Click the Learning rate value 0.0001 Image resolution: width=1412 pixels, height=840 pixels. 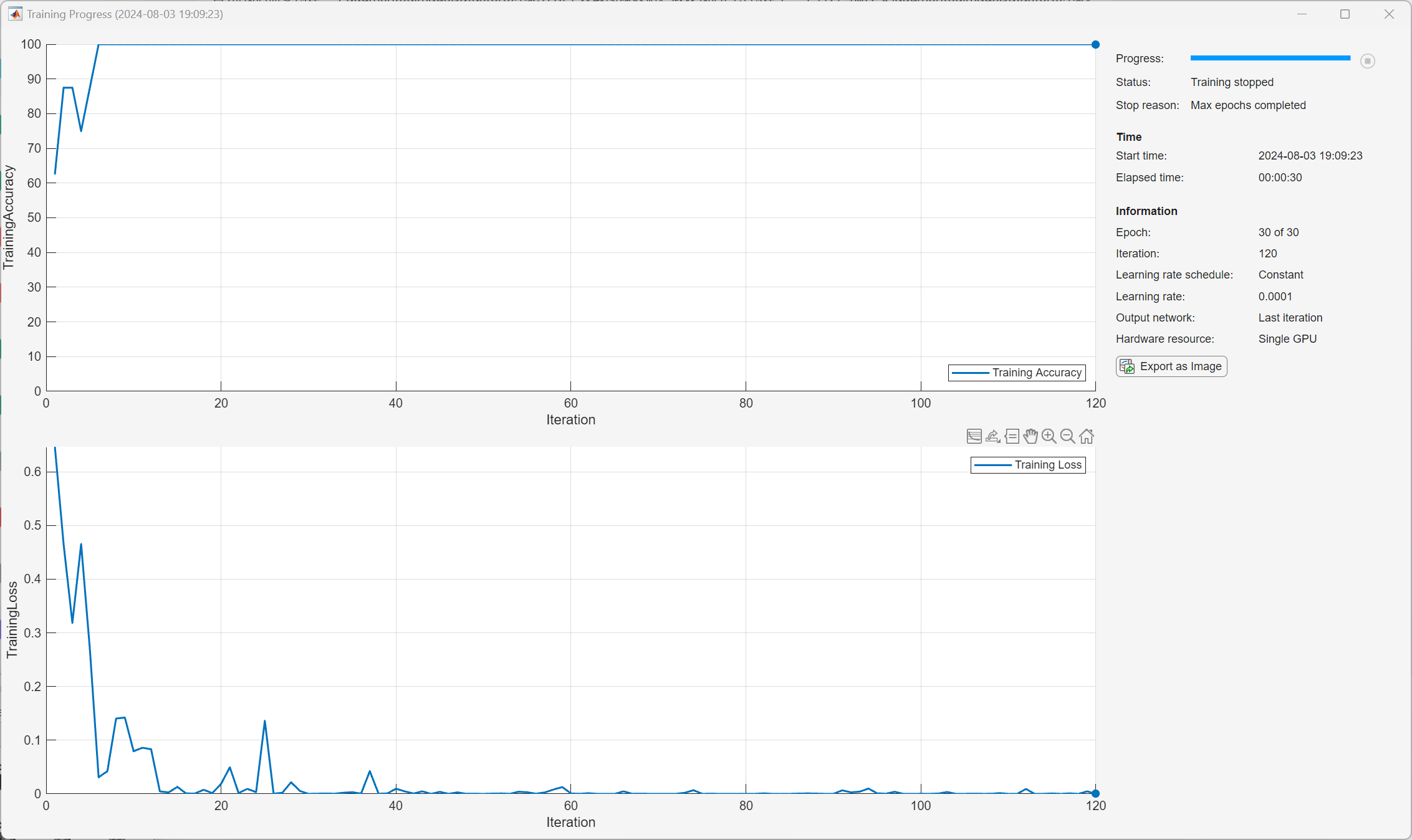click(1275, 297)
